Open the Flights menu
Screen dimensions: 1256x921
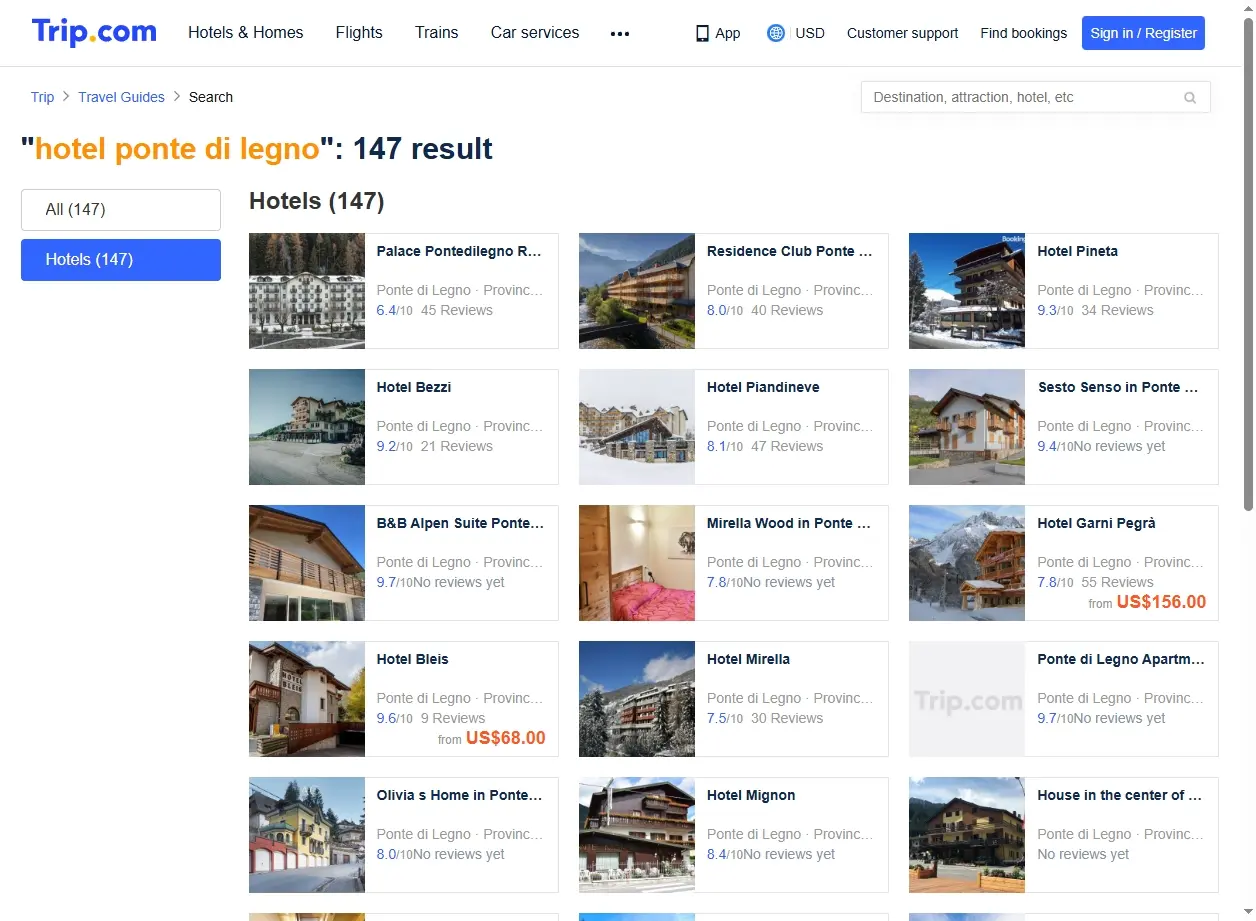click(x=359, y=33)
